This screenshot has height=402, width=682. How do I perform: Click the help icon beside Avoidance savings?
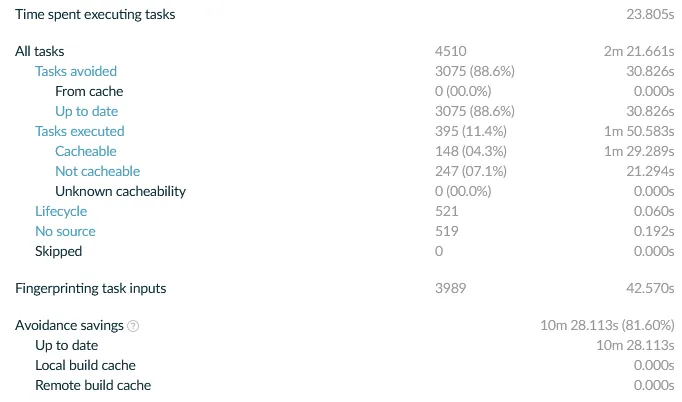click(x=134, y=326)
